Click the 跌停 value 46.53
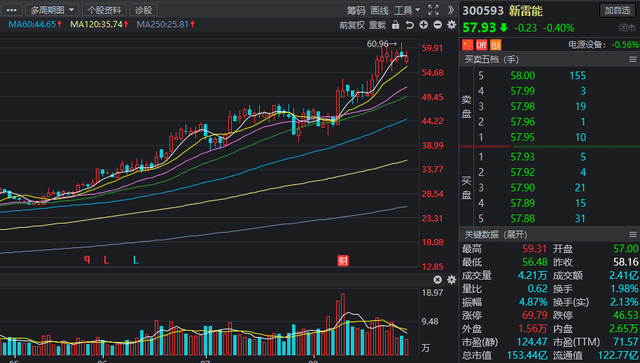 point(626,316)
